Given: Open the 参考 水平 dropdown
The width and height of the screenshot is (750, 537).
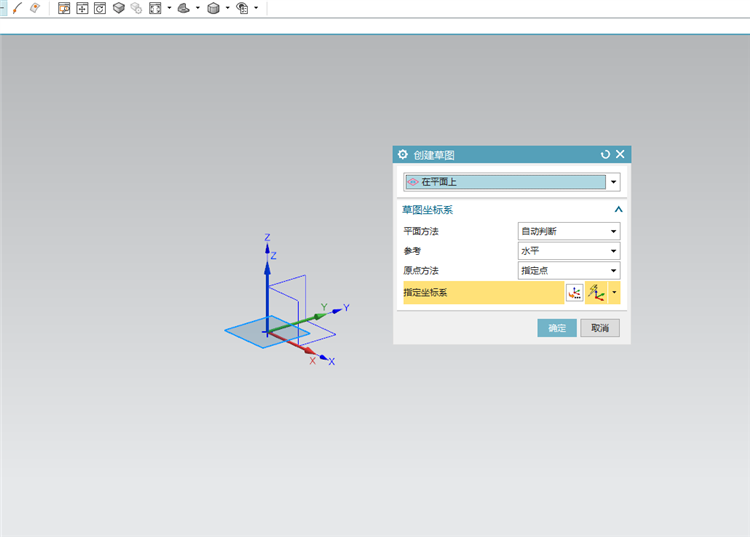Looking at the screenshot, I should pyautogui.click(x=569, y=251).
